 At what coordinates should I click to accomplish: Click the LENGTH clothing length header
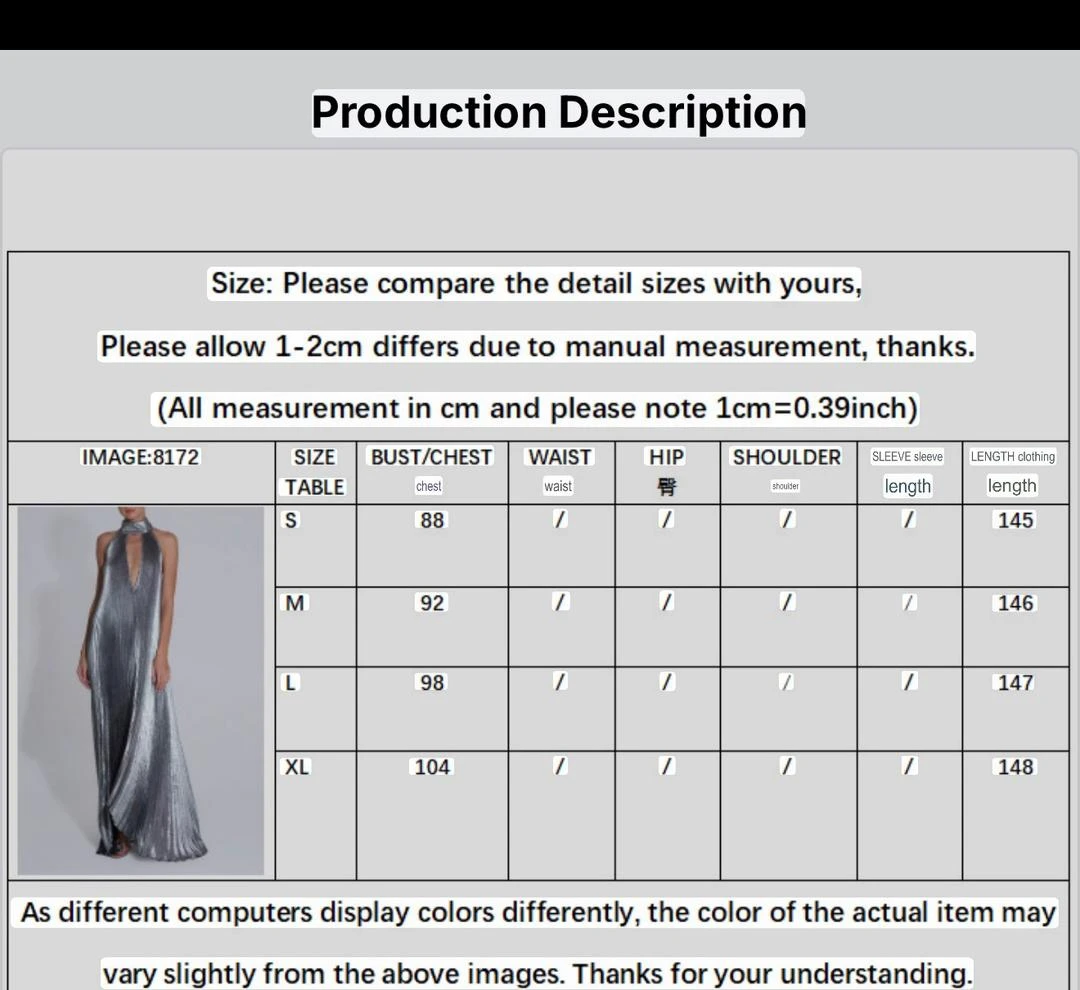coord(1012,470)
